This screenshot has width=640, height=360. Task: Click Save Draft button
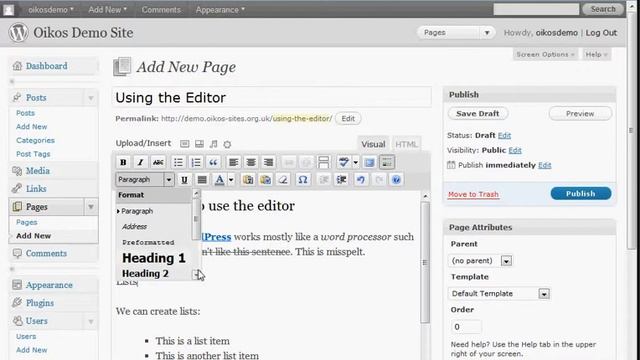pos(478,113)
